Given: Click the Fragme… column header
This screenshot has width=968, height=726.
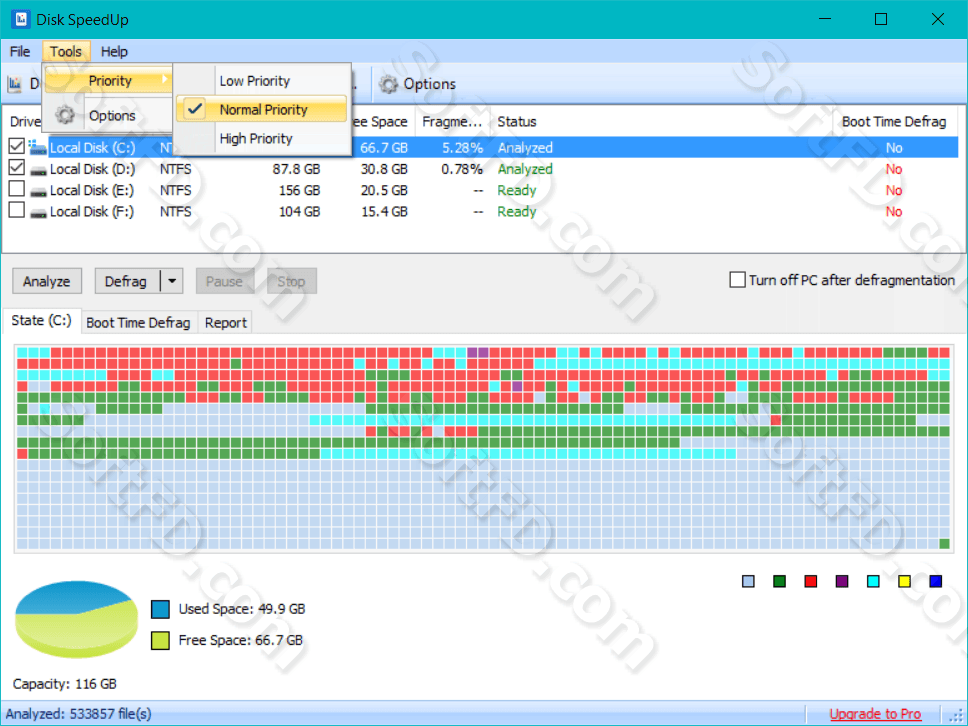Looking at the screenshot, I should point(453,122).
